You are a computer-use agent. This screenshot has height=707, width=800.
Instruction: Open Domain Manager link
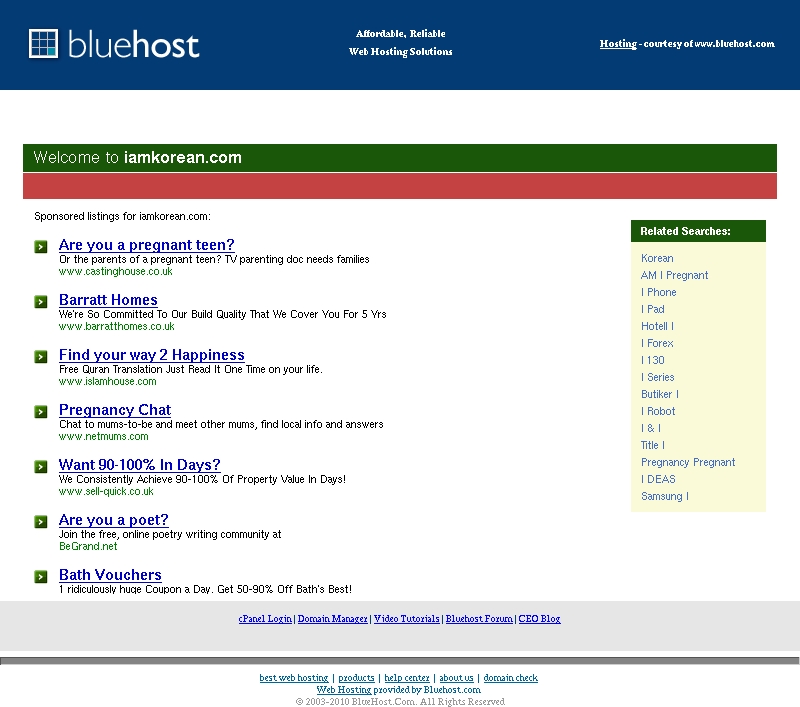click(333, 619)
